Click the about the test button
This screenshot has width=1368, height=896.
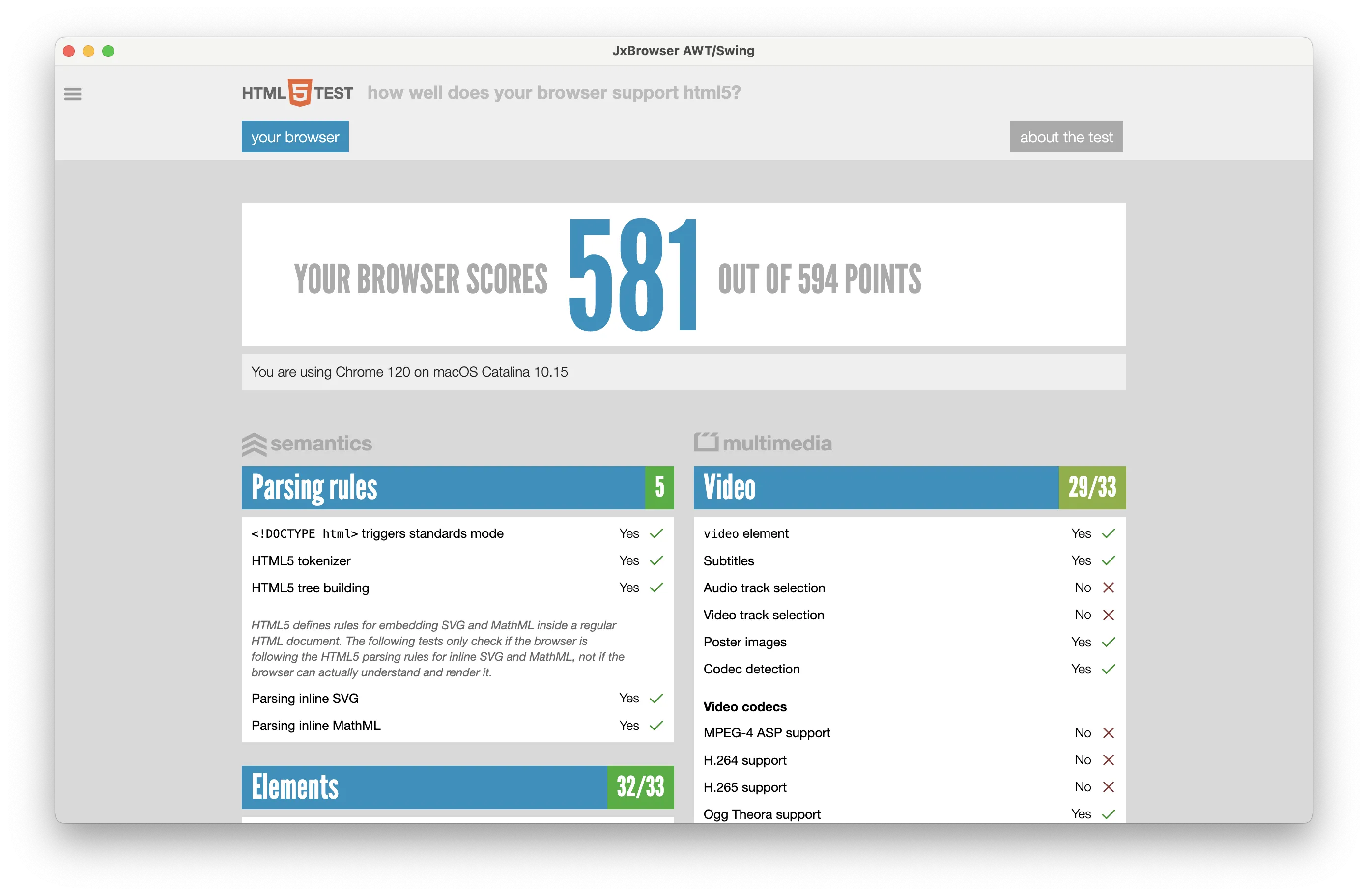1066,137
